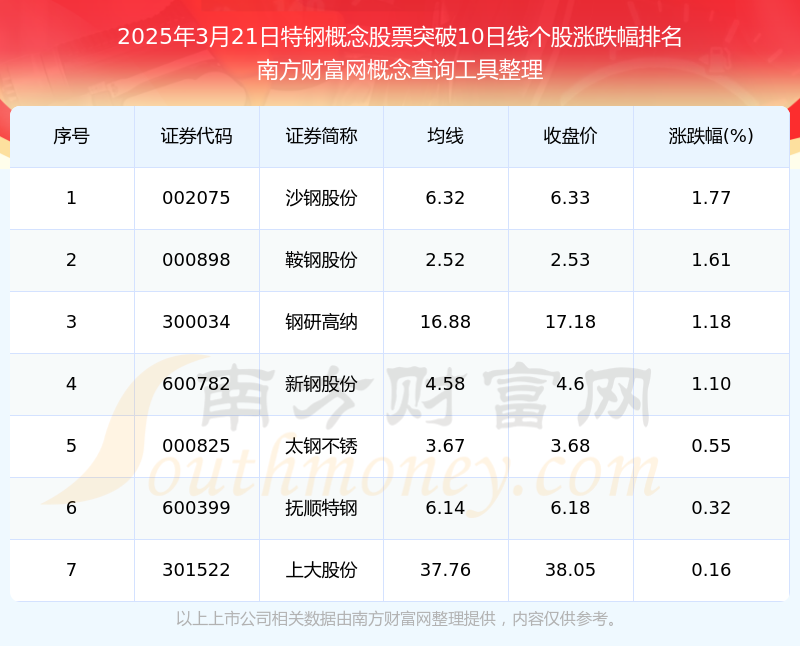Select stock code 600399
Image resolution: width=800 pixels, height=646 pixels.
coord(196,508)
